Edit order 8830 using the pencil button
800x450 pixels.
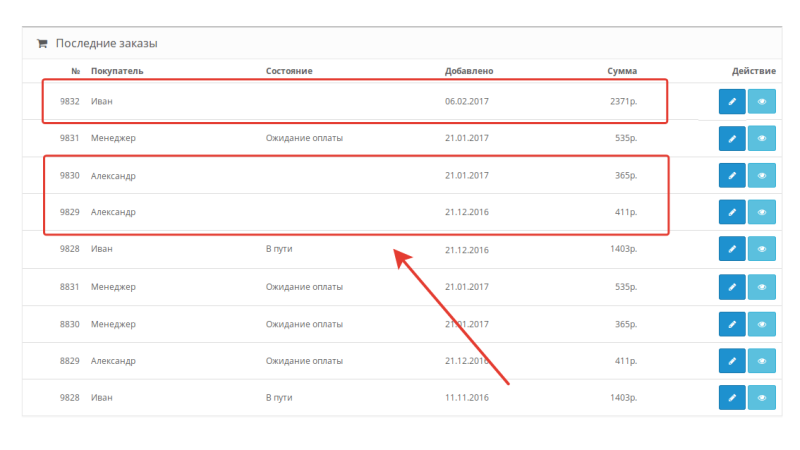732,324
